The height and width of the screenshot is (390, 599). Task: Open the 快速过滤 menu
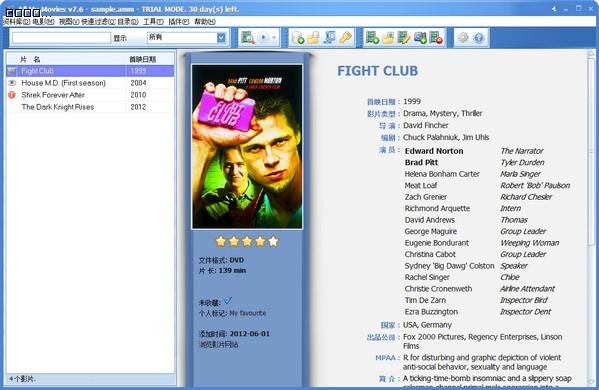[x=98, y=22]
